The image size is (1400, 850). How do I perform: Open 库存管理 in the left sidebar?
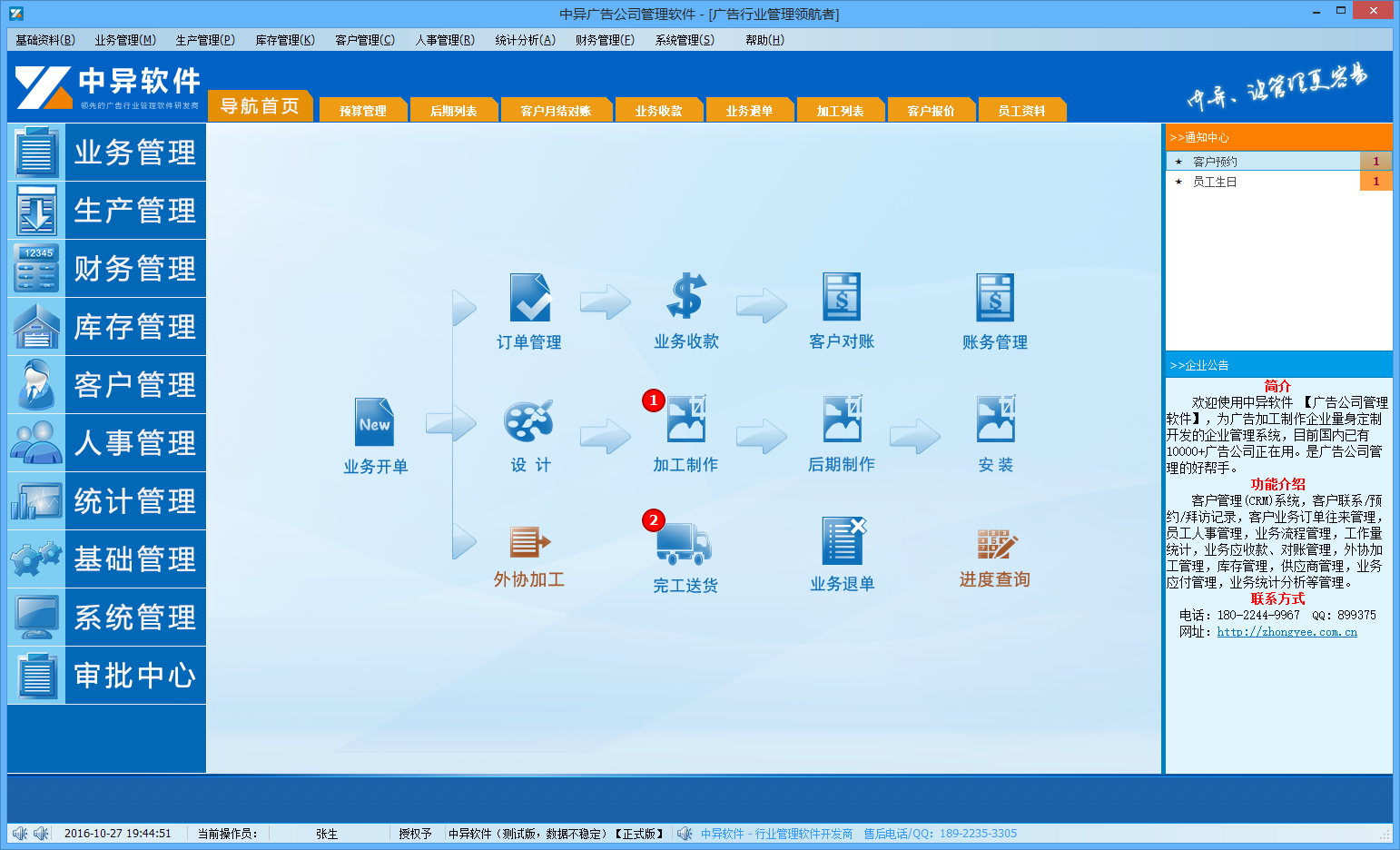107,327
